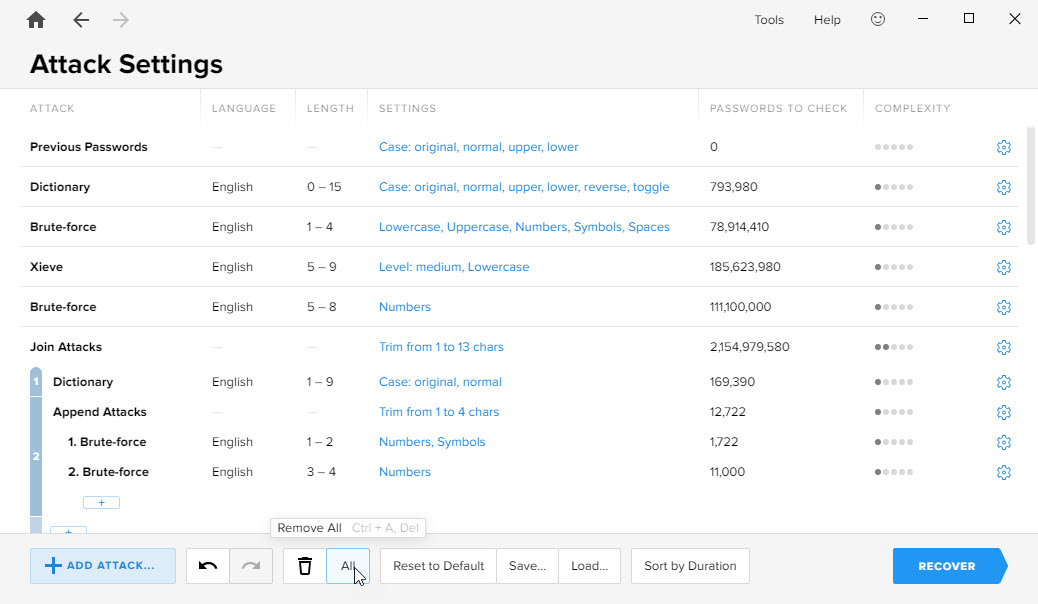
Task: Click the LANGUAGE column header
Action: (244, 108)
